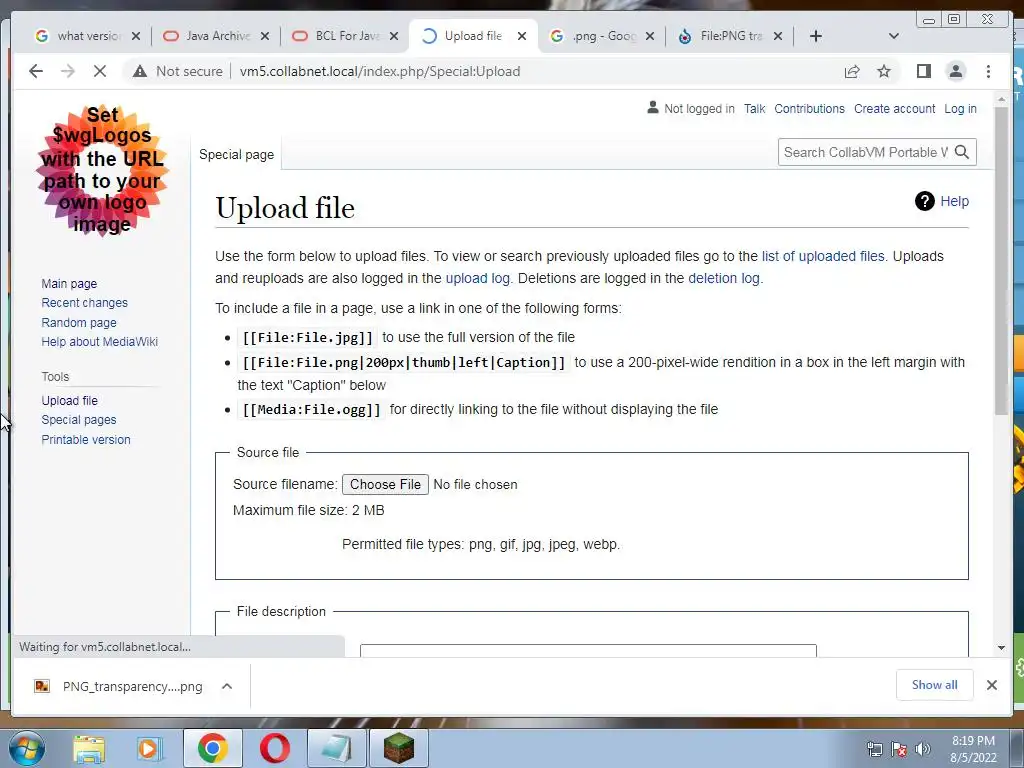Screen dimensions: 1024x768
Task: Open Recent changes sidebar link
Action: click(x=84, y=302)
